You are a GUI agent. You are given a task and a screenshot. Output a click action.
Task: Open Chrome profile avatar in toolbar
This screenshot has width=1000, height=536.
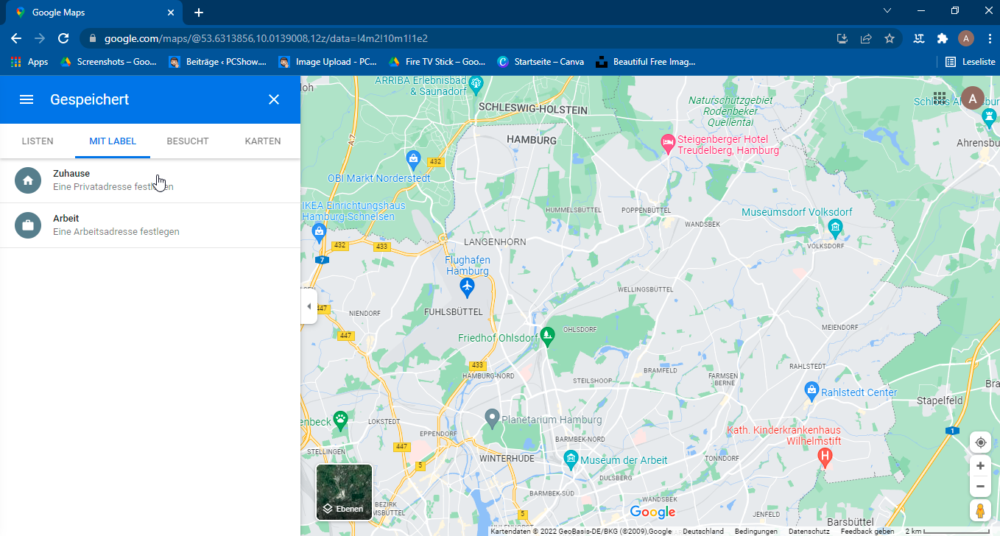click(966, 38)
